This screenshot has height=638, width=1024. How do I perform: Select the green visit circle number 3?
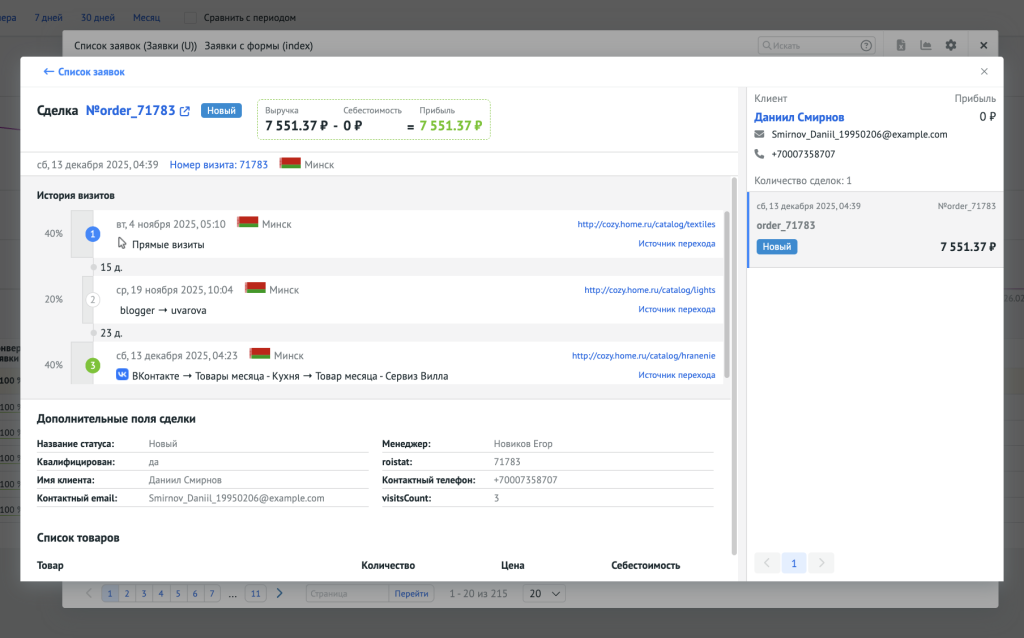(x=93, y=366)
